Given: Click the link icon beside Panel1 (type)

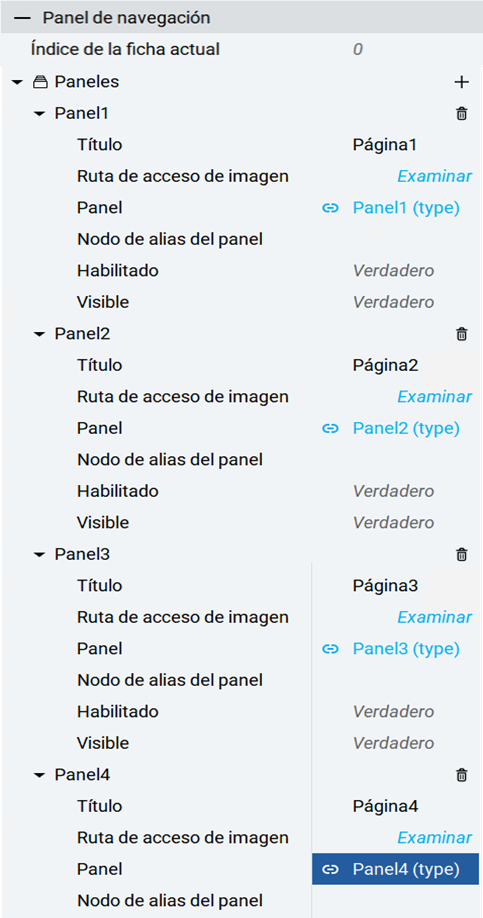Looking at the screenshot, I should [331, 208].
